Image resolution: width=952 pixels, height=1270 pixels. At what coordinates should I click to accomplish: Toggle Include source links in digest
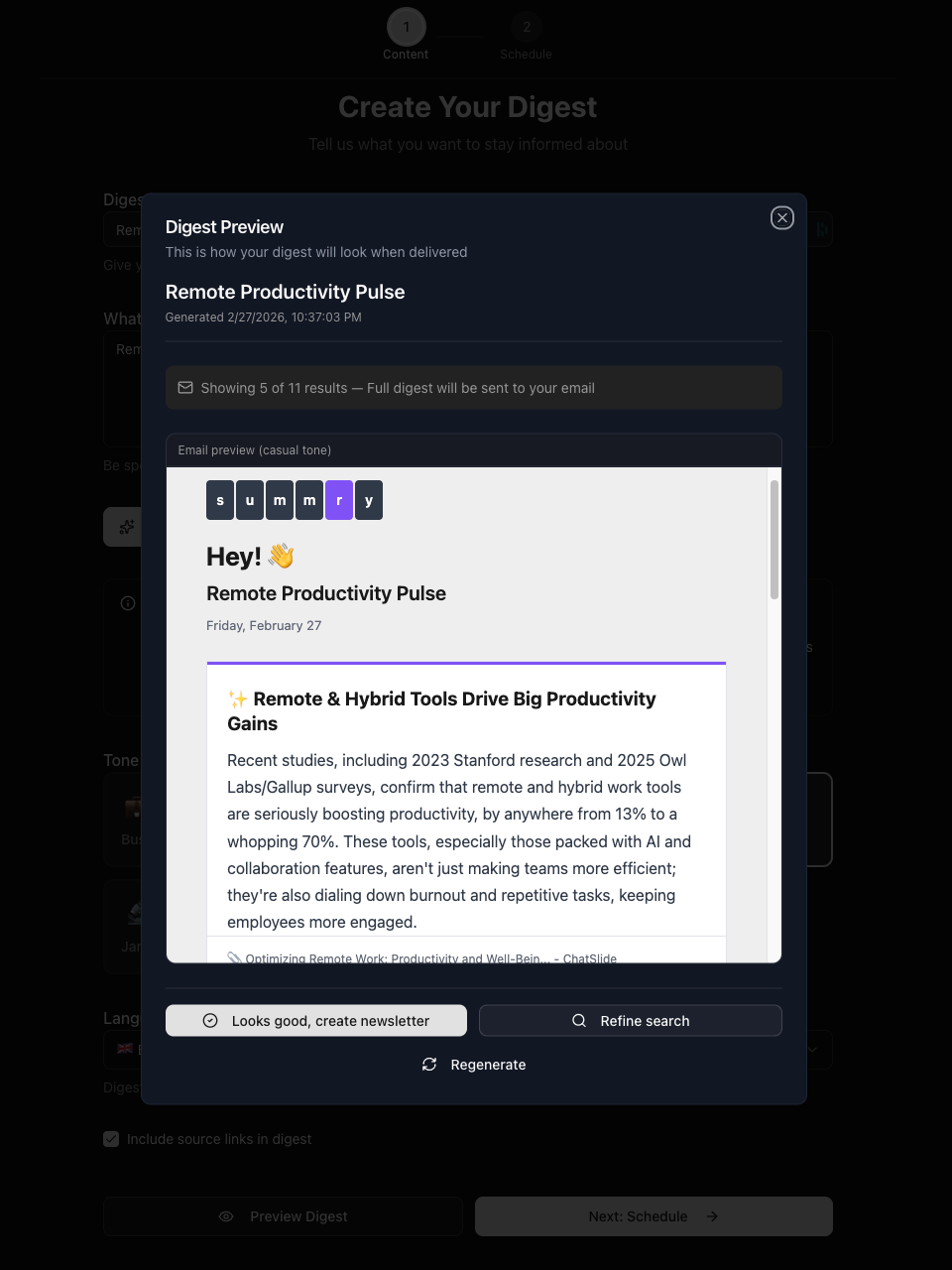[110, 1138]
